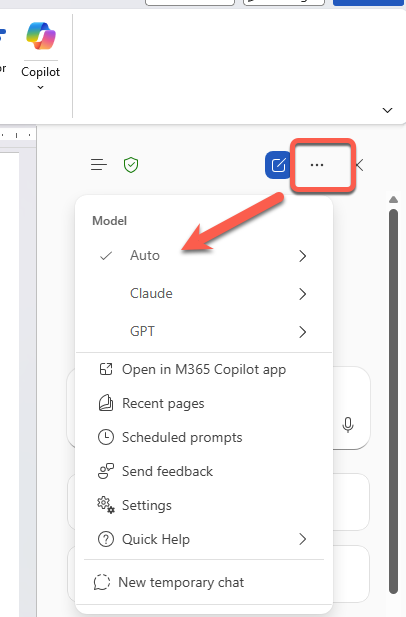Choose the GPT model
This screenshot has width=406, height=617.
tap(203, 331)
